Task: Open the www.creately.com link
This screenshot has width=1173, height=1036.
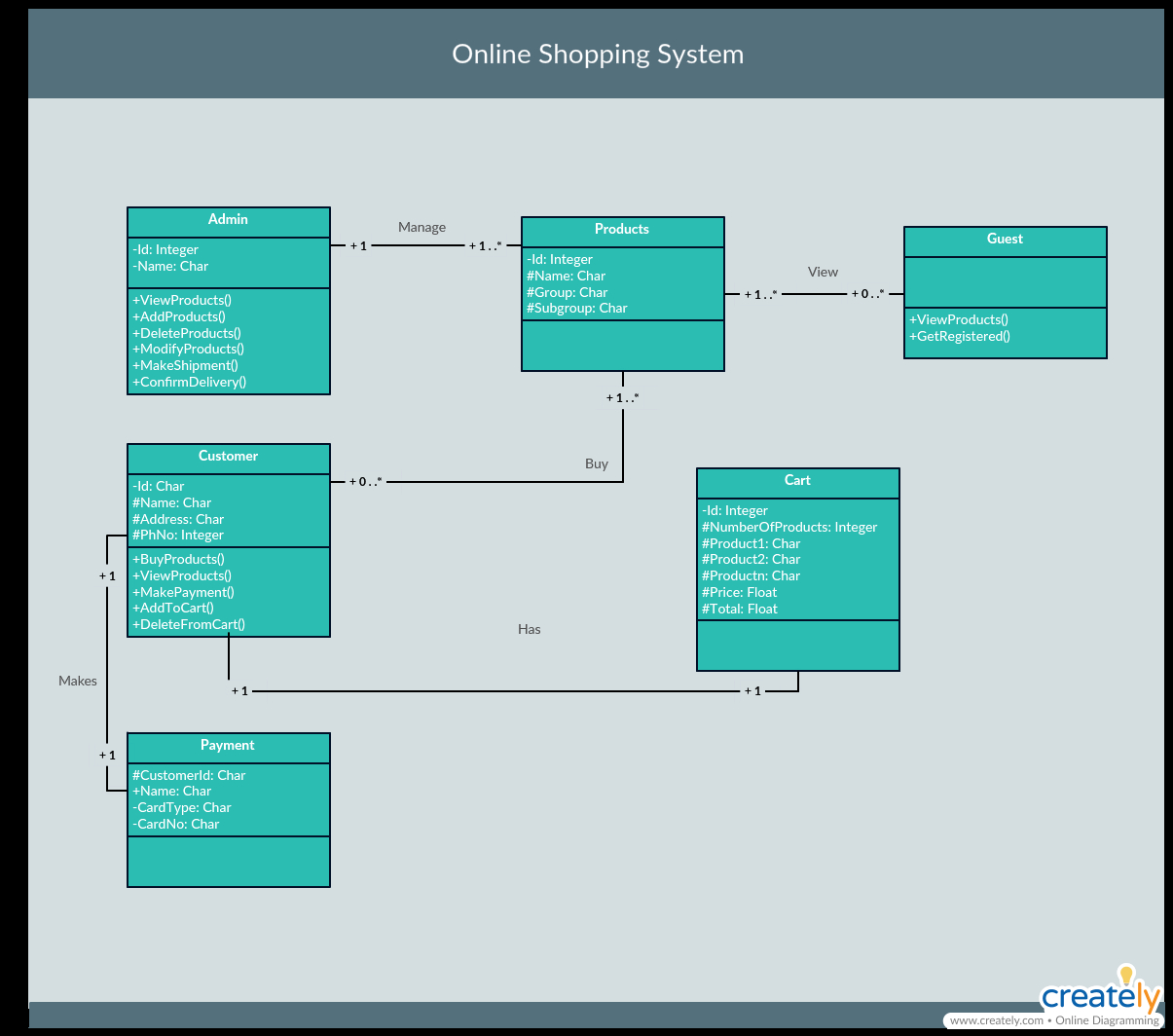Action: click(996, 1020)
